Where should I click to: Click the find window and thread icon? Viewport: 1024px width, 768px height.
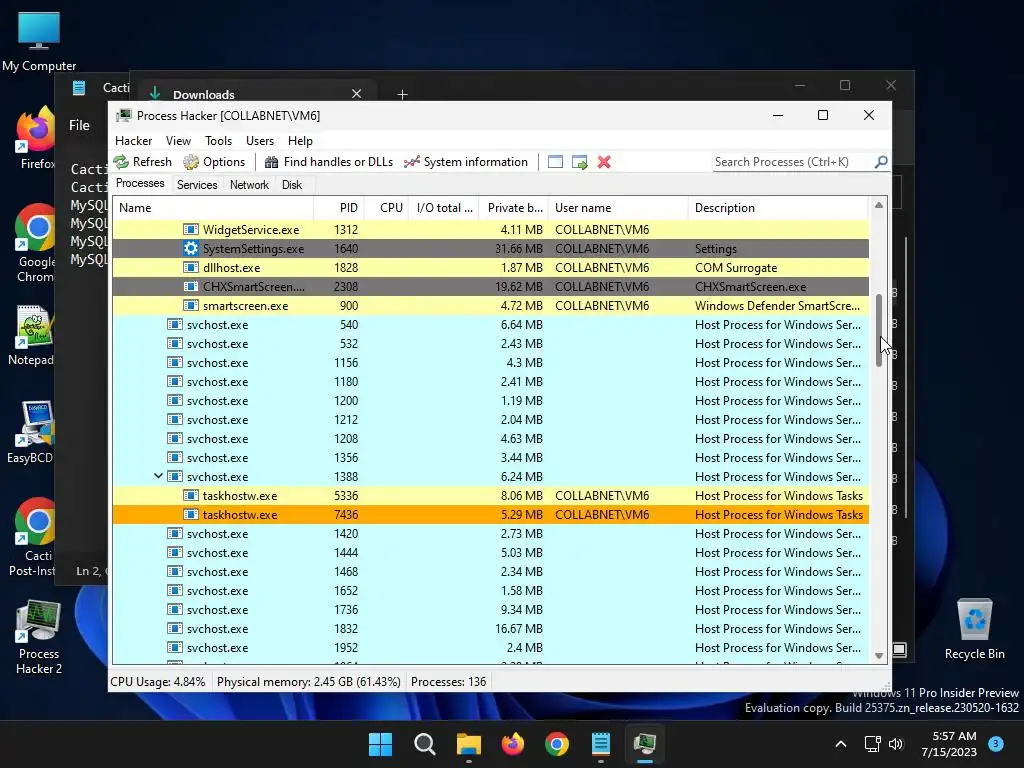[x=579, y=162]
